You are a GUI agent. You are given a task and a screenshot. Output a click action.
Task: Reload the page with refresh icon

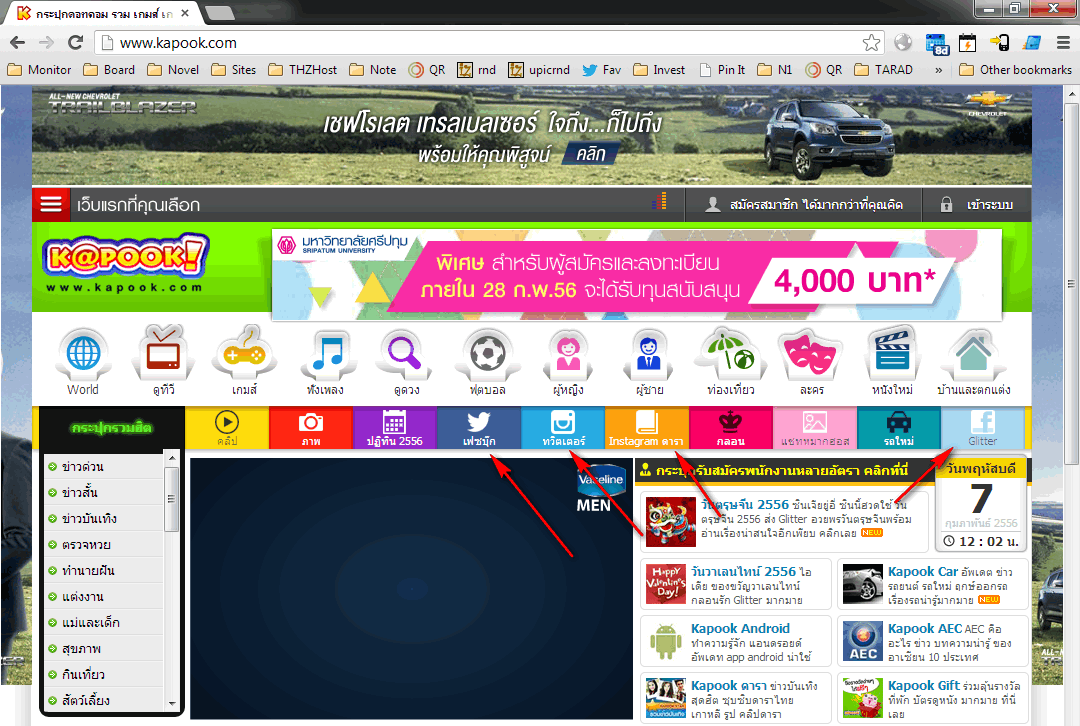pos(75,43)
